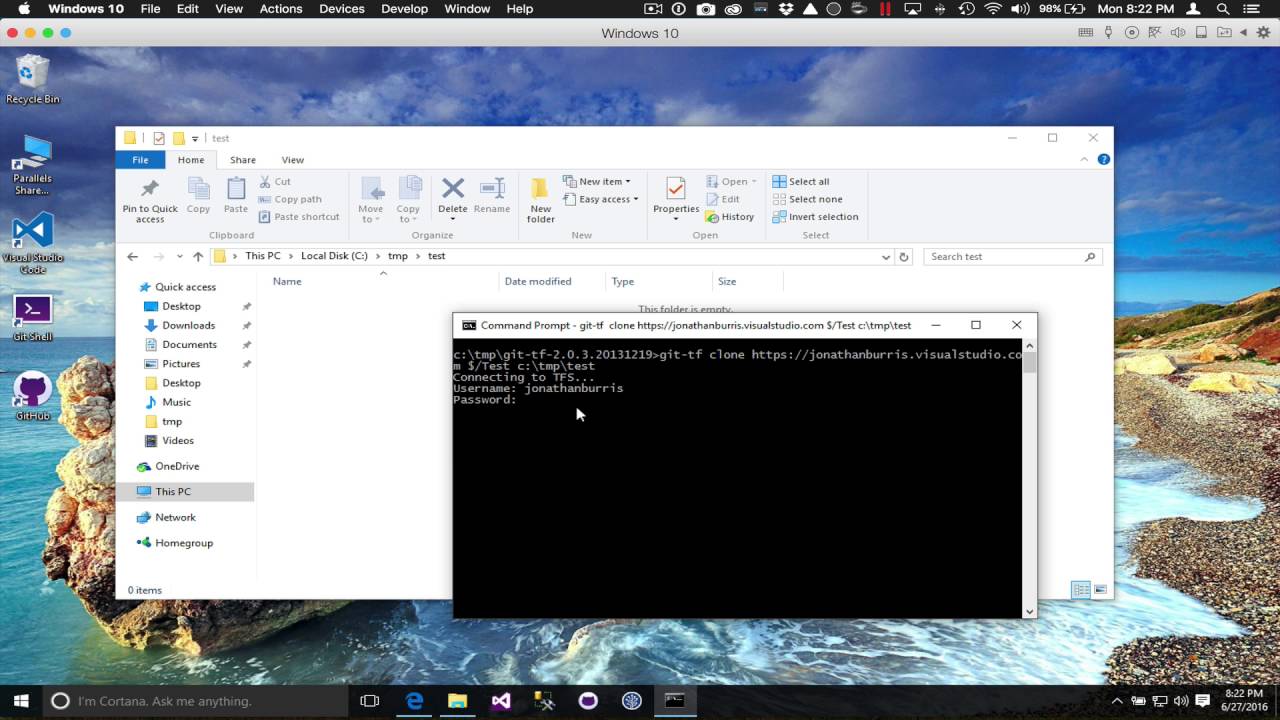Switch to the View ribbon tab

point(293,160)
